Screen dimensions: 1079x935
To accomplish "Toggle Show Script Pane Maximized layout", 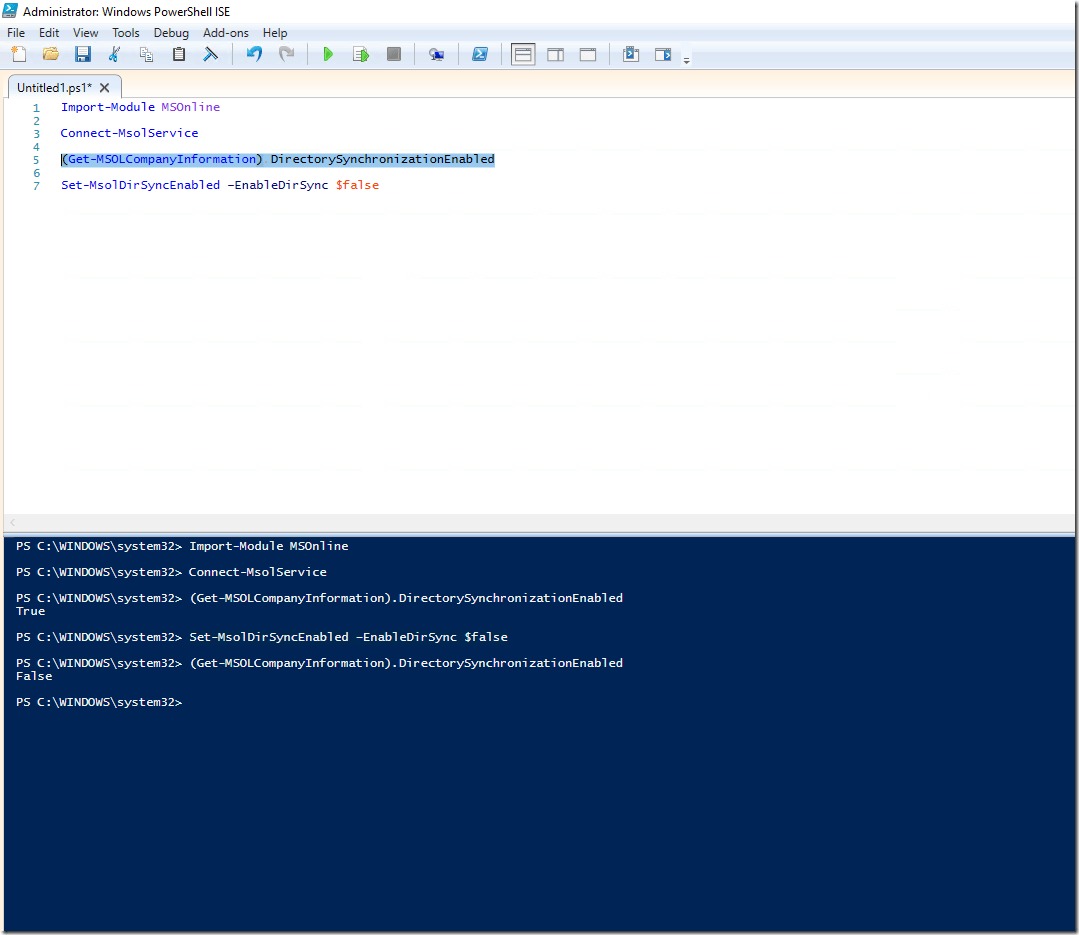I will [x=588, y=54].
